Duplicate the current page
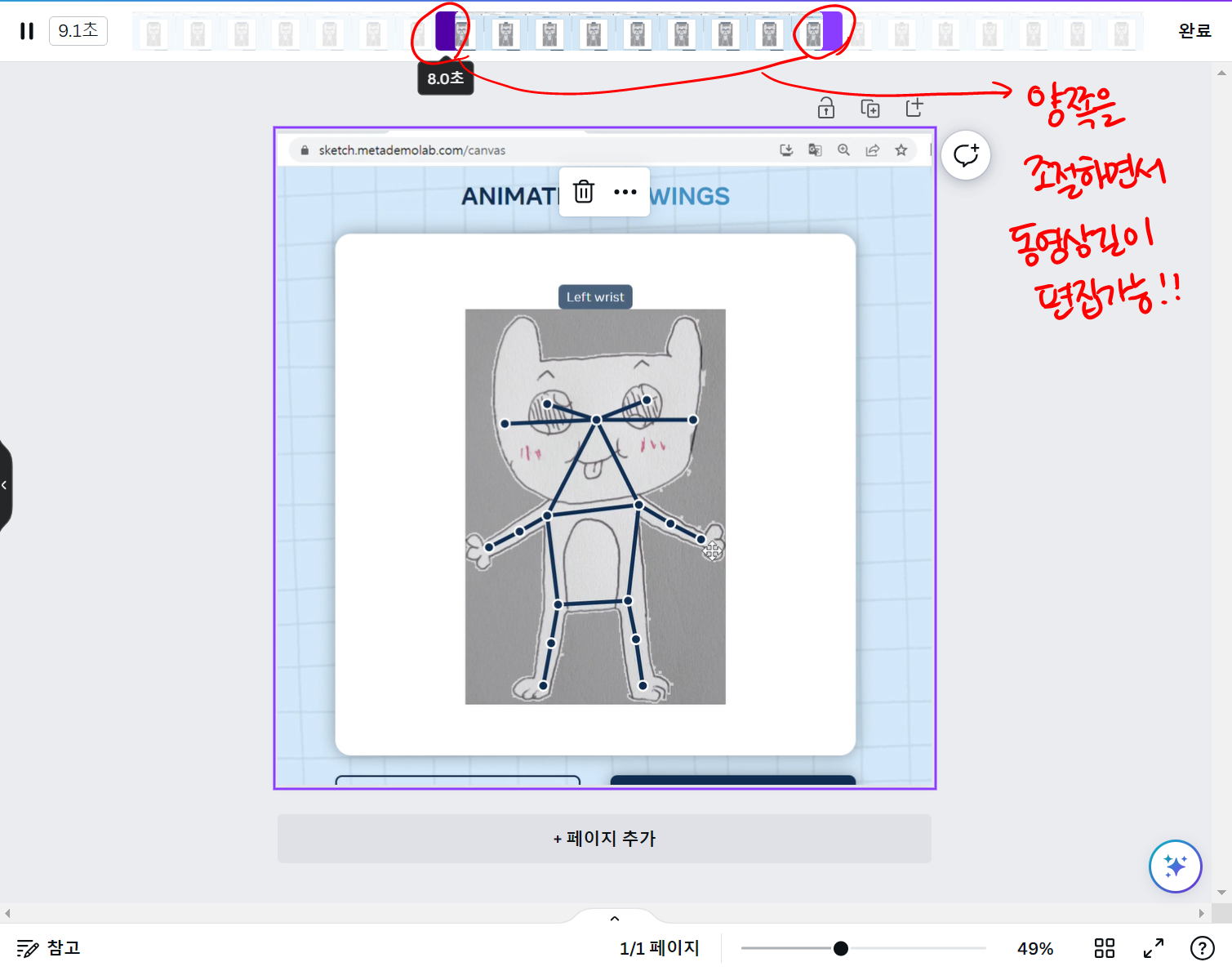The width and height of the screenshot is (1232, 971). click(x=870, y=107)
